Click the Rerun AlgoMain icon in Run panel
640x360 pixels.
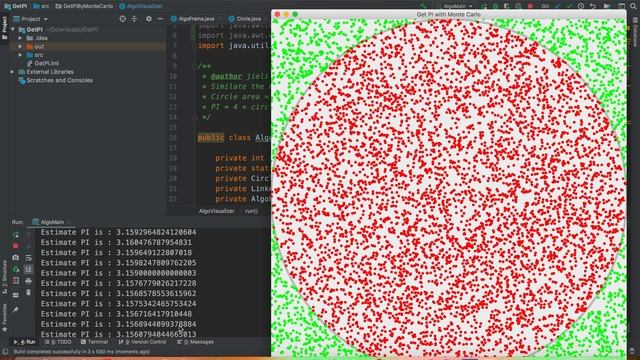click(x=16, y=235)
